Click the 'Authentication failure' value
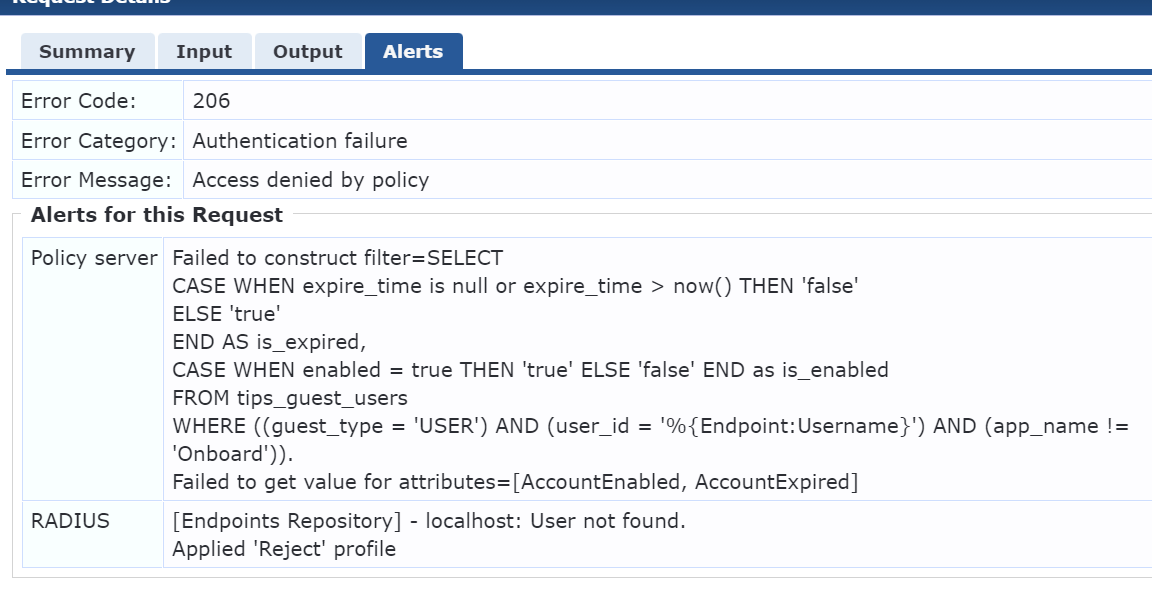The image size is (1152, 591). pyautogui.click(x=300, y=141)
